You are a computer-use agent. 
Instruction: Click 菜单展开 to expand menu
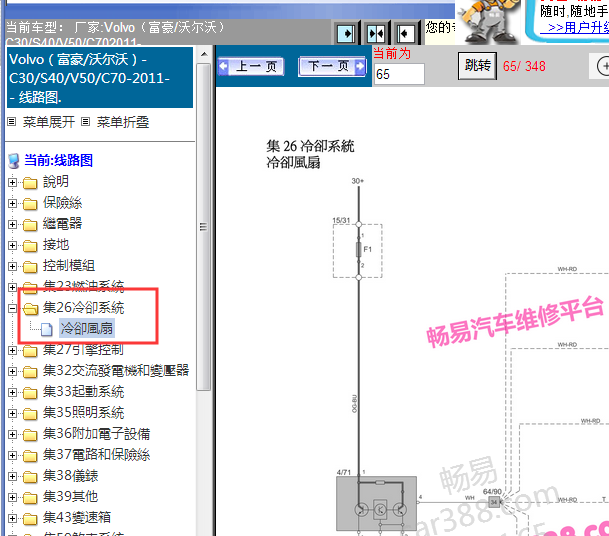click(x=49, y=122)
